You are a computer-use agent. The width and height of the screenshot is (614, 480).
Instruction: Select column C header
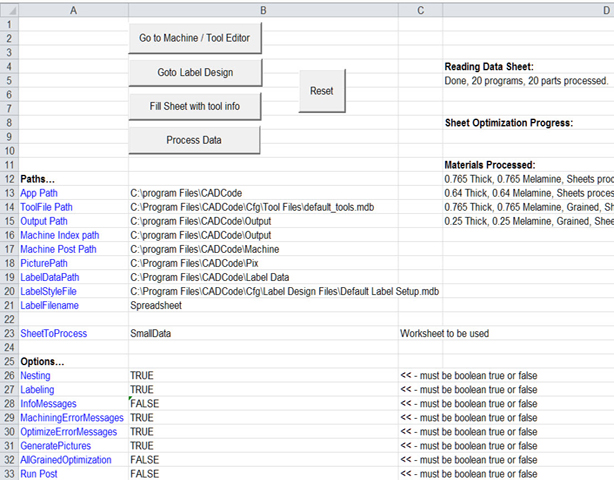coord(421,11)
